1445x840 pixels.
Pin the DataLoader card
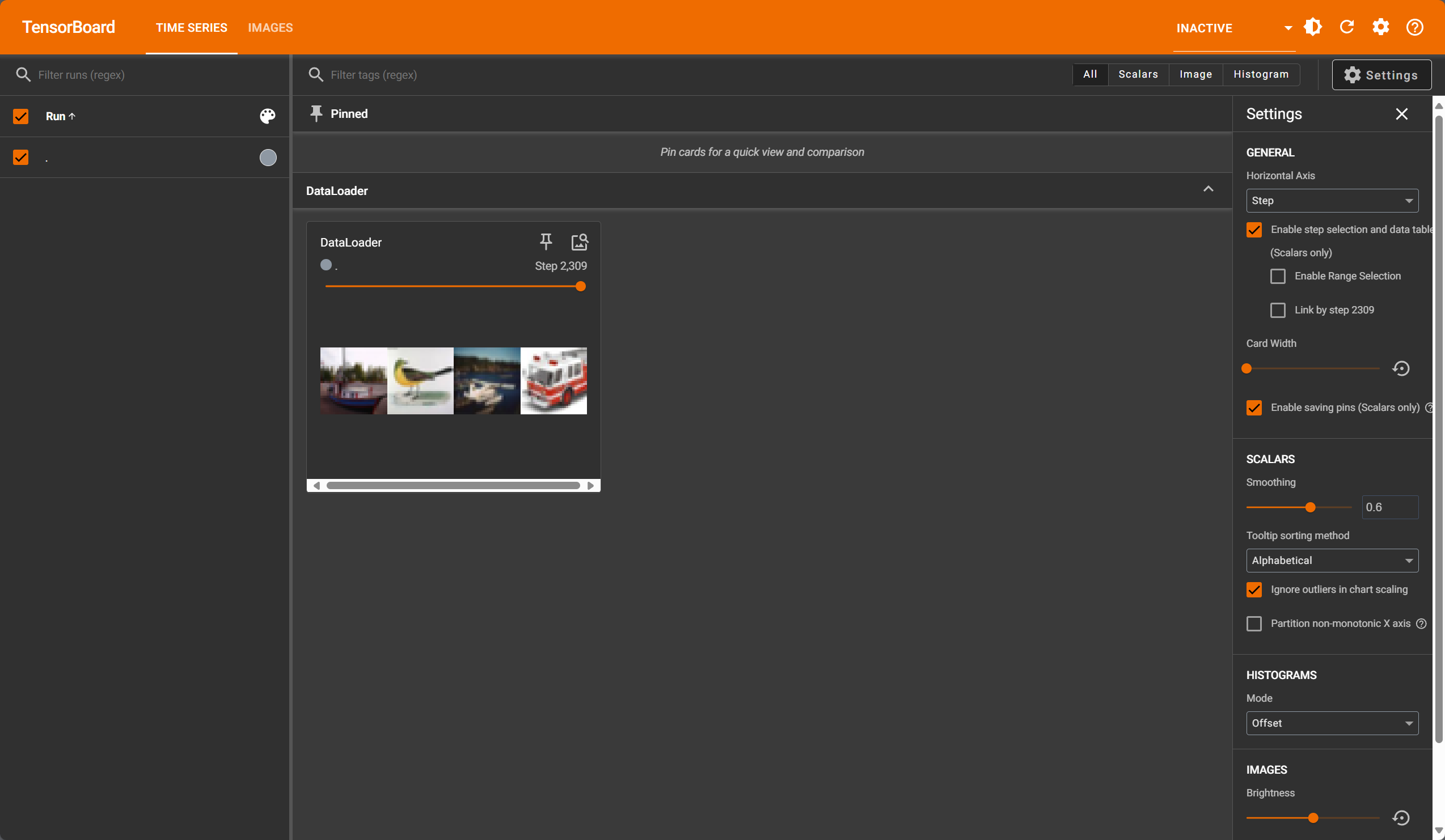[546, 242]
